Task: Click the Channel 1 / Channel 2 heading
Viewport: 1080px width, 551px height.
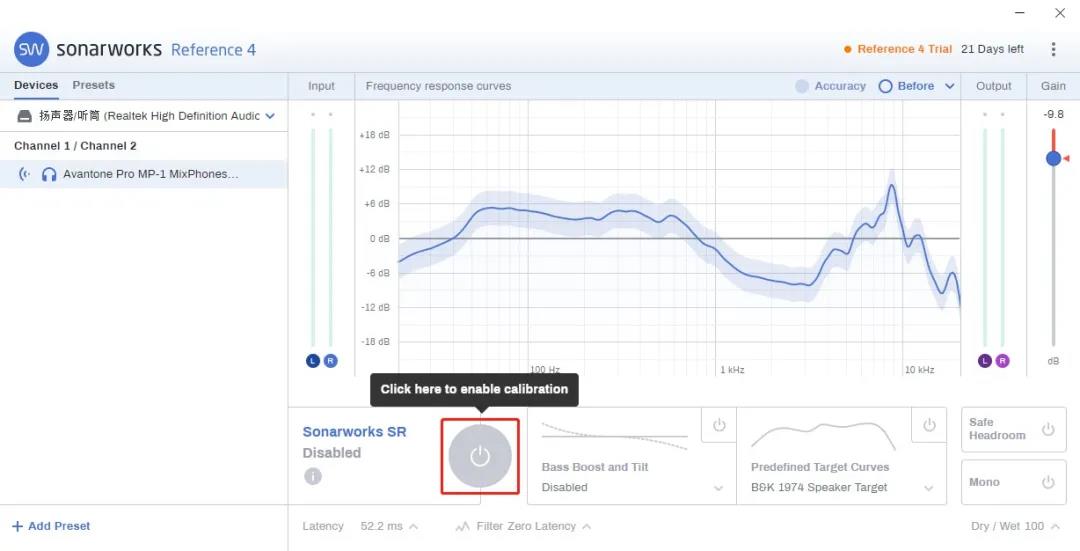Action: (75, 146)
